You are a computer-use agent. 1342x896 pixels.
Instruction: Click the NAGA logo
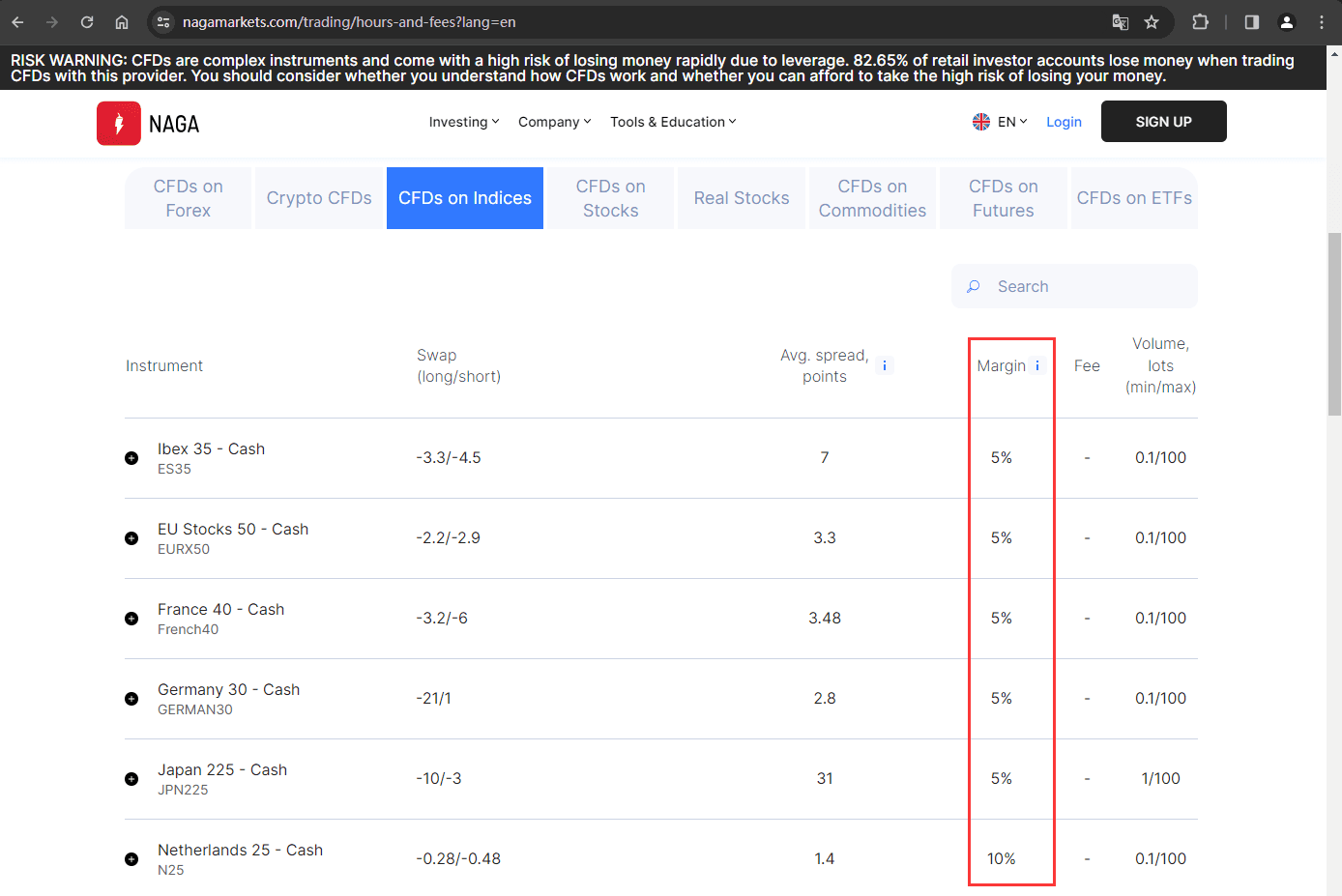click(148, 123)
